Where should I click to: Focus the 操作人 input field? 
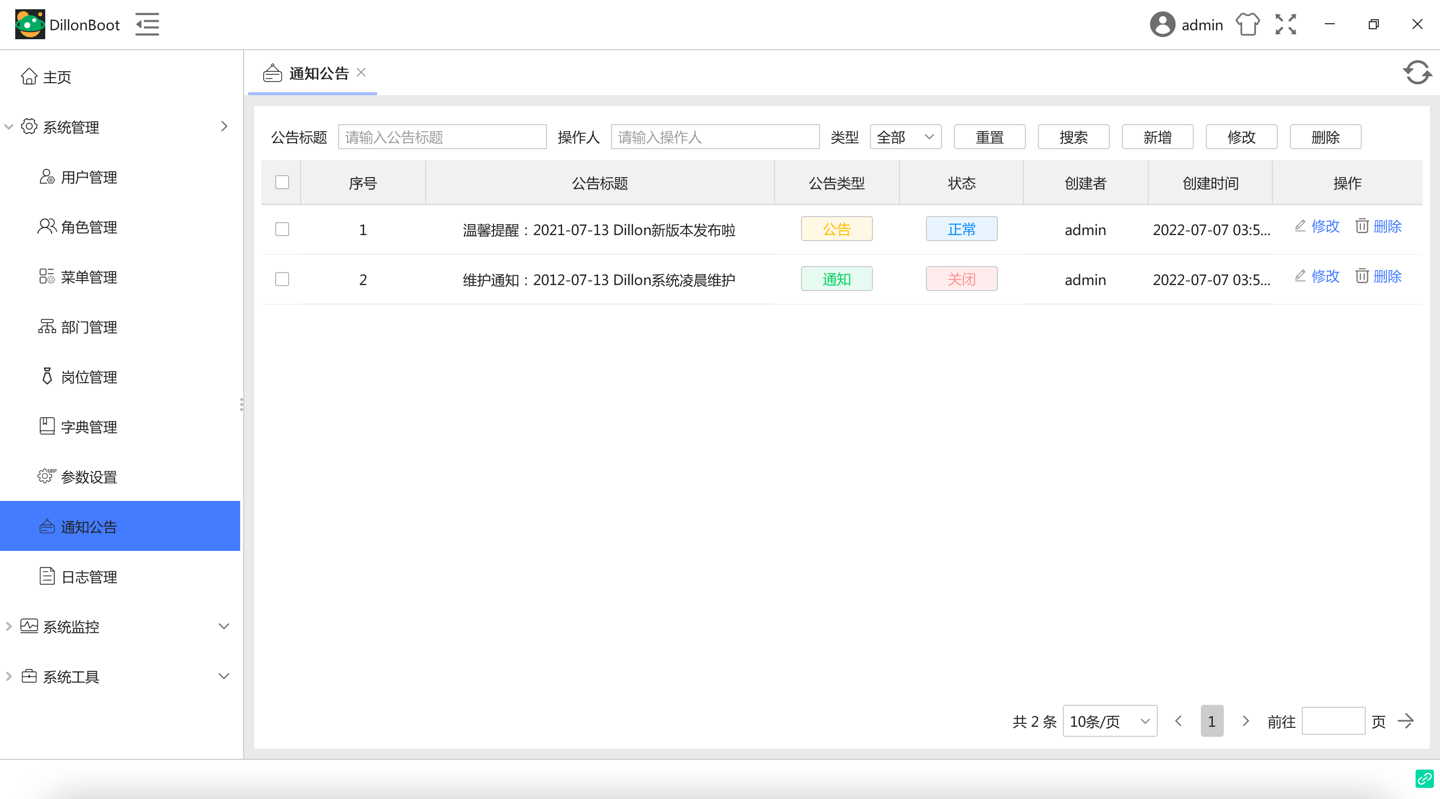click(715, 137)
